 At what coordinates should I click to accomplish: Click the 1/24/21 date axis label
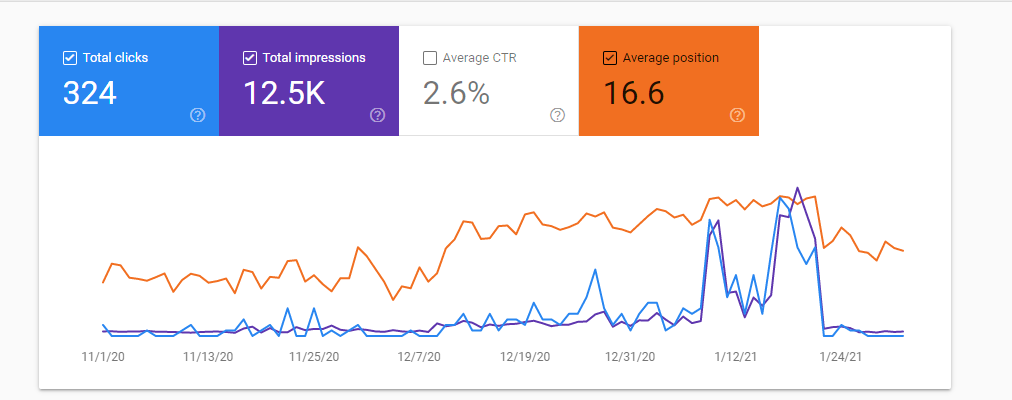coord(841,356)
